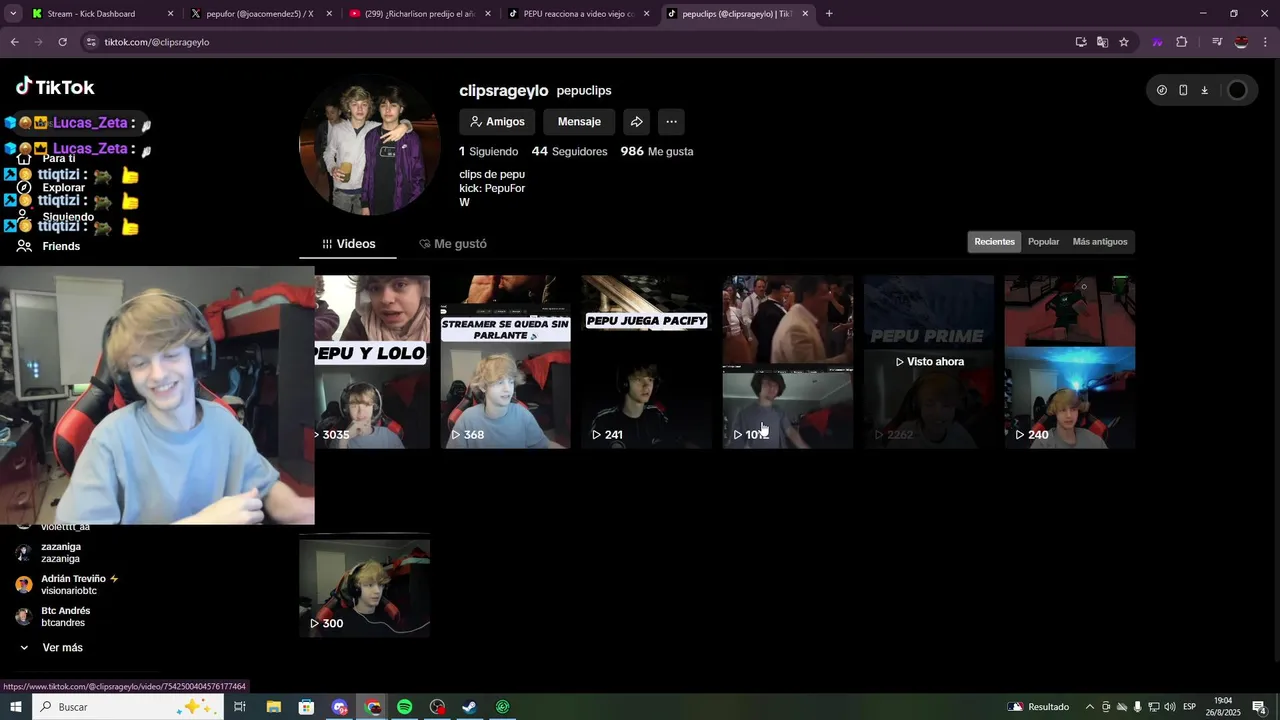Viewport: 1280px width, 720px height.
Task: Open zazaniga's profile in sidebar
Action: pyautogui.click(x=60, y=553)
